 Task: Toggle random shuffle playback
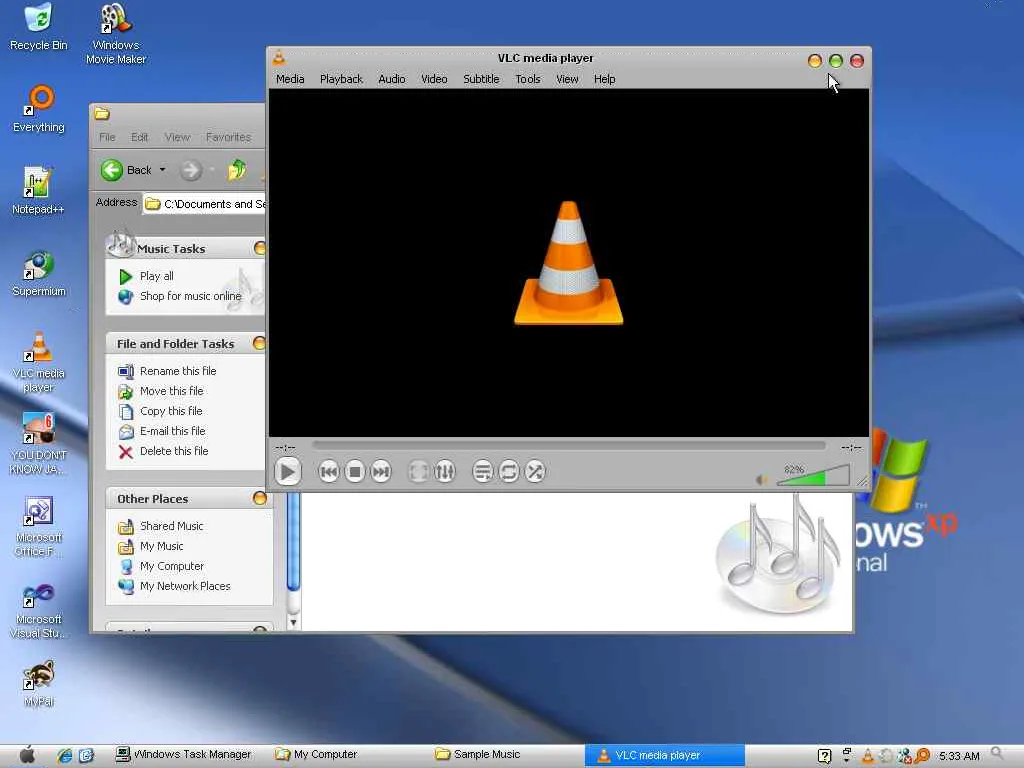click(x=535, y=472)
